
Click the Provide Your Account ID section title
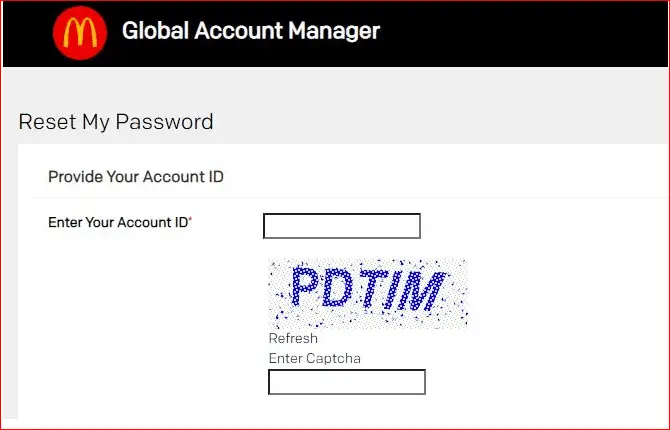(x=136, y=177)
